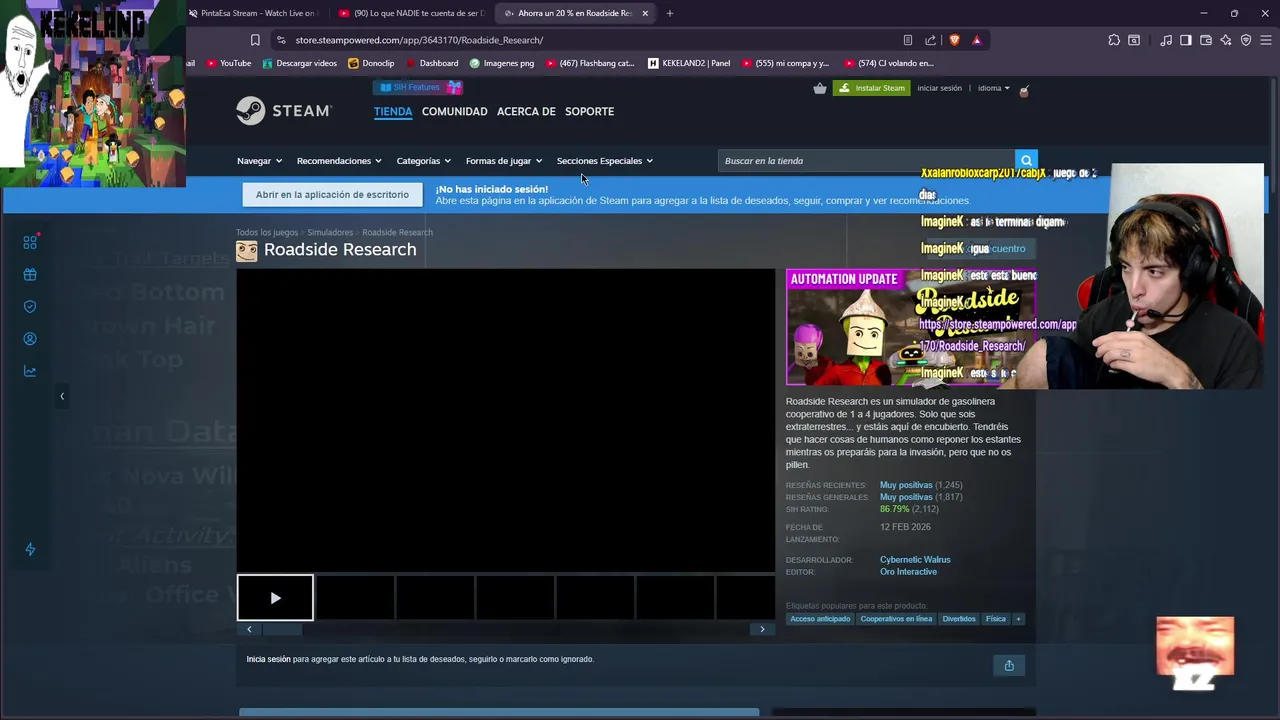Screen dimensions: 1280x720
Task: Open the gift icon in left sidebar
Action: click(30, 274)
